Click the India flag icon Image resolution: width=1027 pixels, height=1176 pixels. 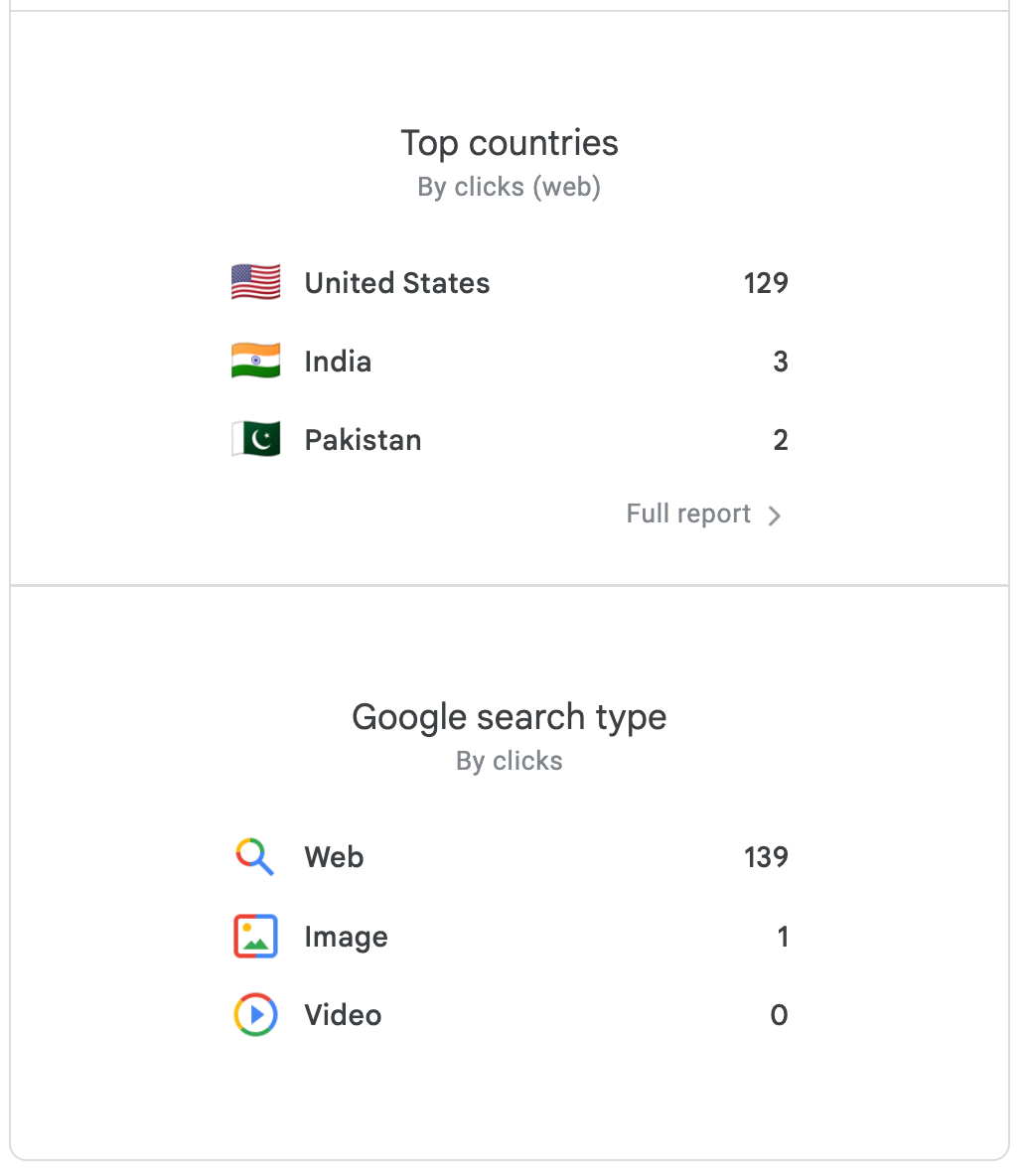(255, 362)
